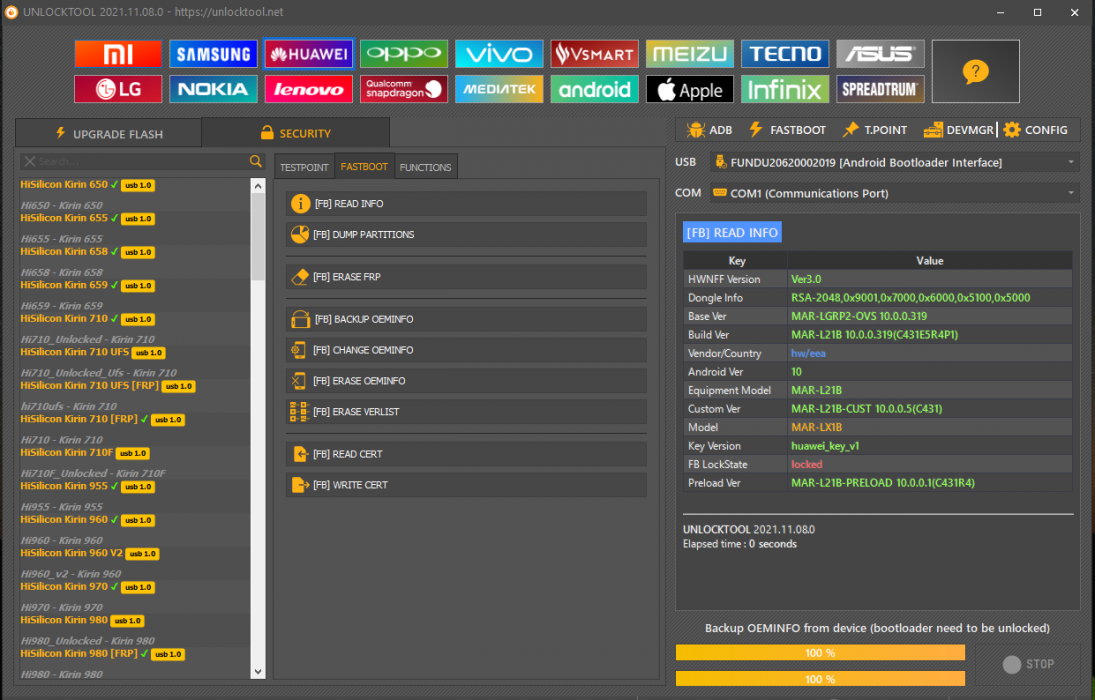Switch to the UPGRADE FLASH tab
The width and height of the screenshot is (1095, 700).
[x=109, y=133]
